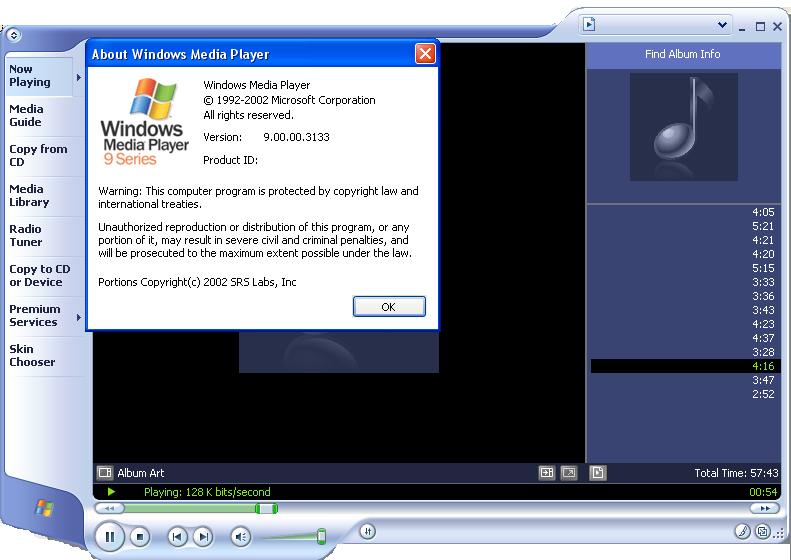
Task: Select the playlist track lasting 3:47
Action: (x=686, y=380)
